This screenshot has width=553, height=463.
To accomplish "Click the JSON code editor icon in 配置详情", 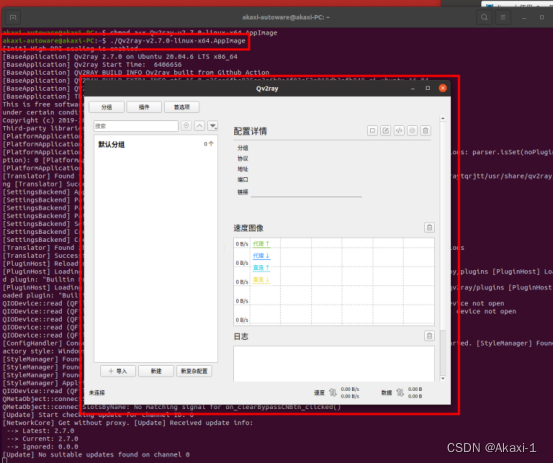I will point(399,131).
